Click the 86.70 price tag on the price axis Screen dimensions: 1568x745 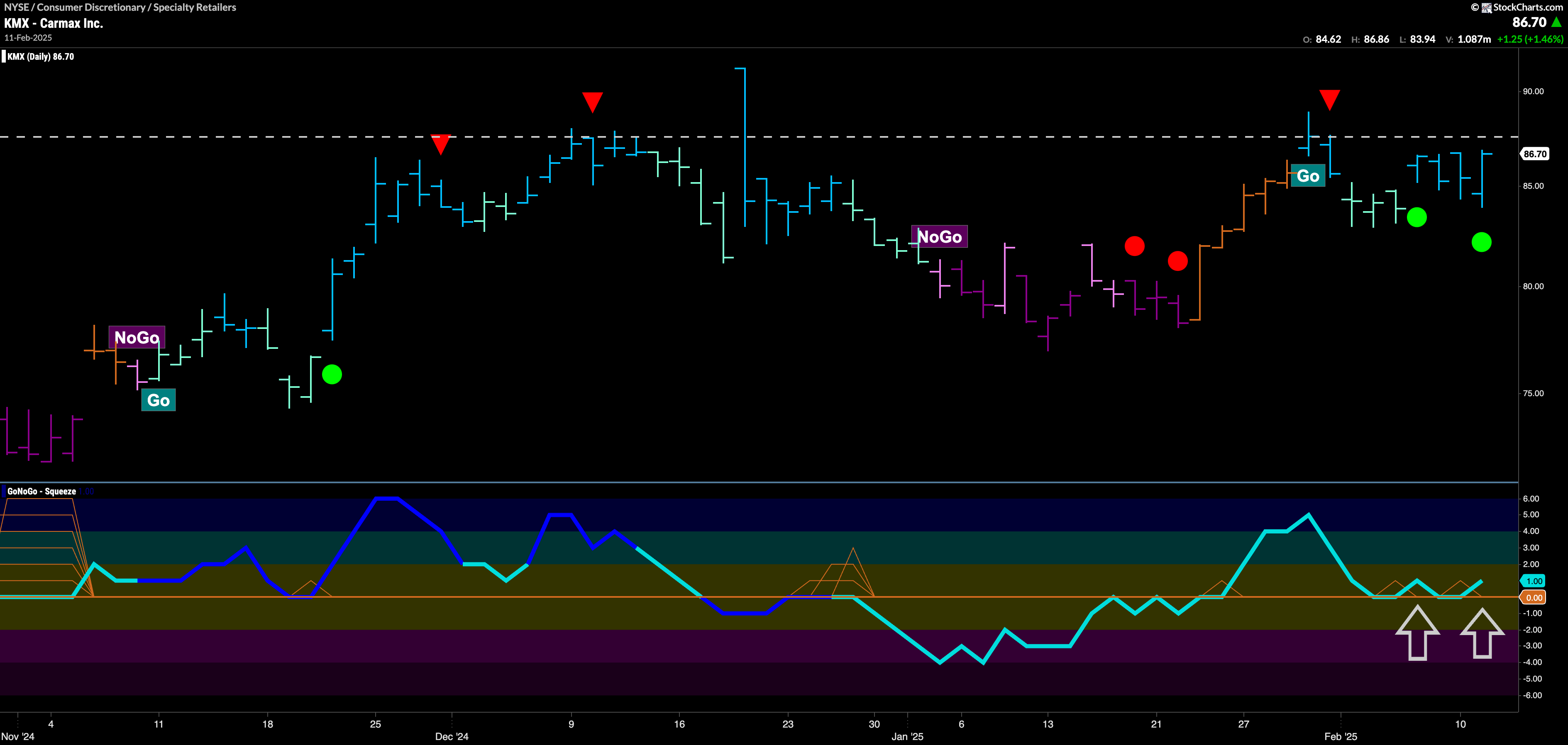pyautogui.click(x=1534, y=154)
